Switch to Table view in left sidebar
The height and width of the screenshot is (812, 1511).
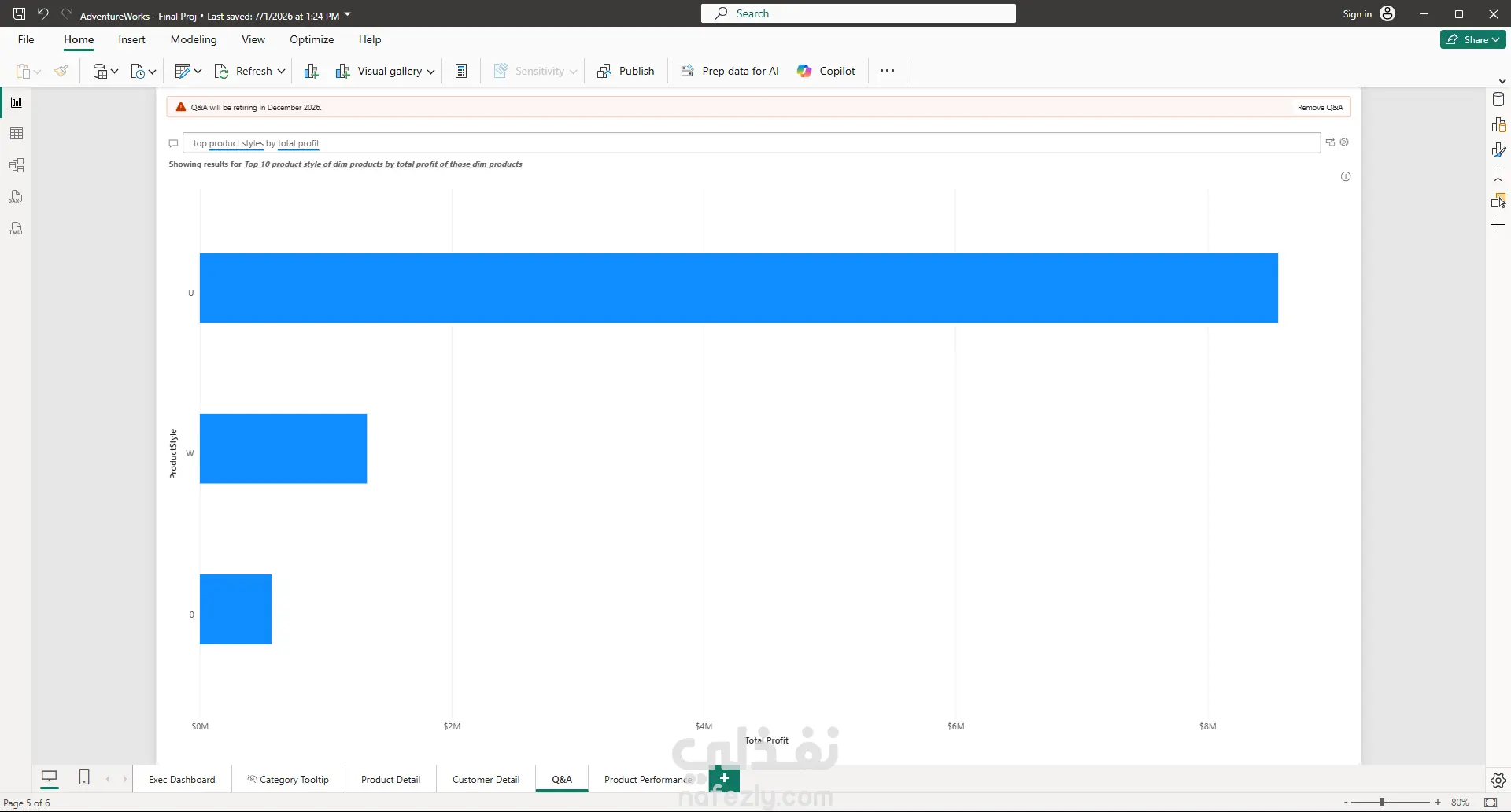point(17,134)
